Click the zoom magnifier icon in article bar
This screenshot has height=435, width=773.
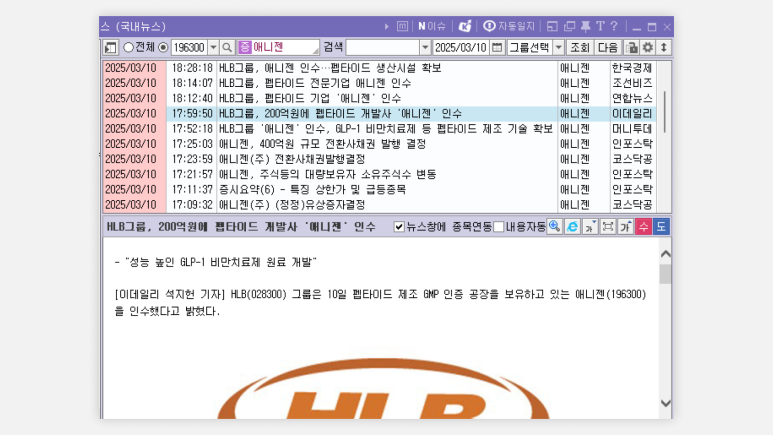point(555,226)
